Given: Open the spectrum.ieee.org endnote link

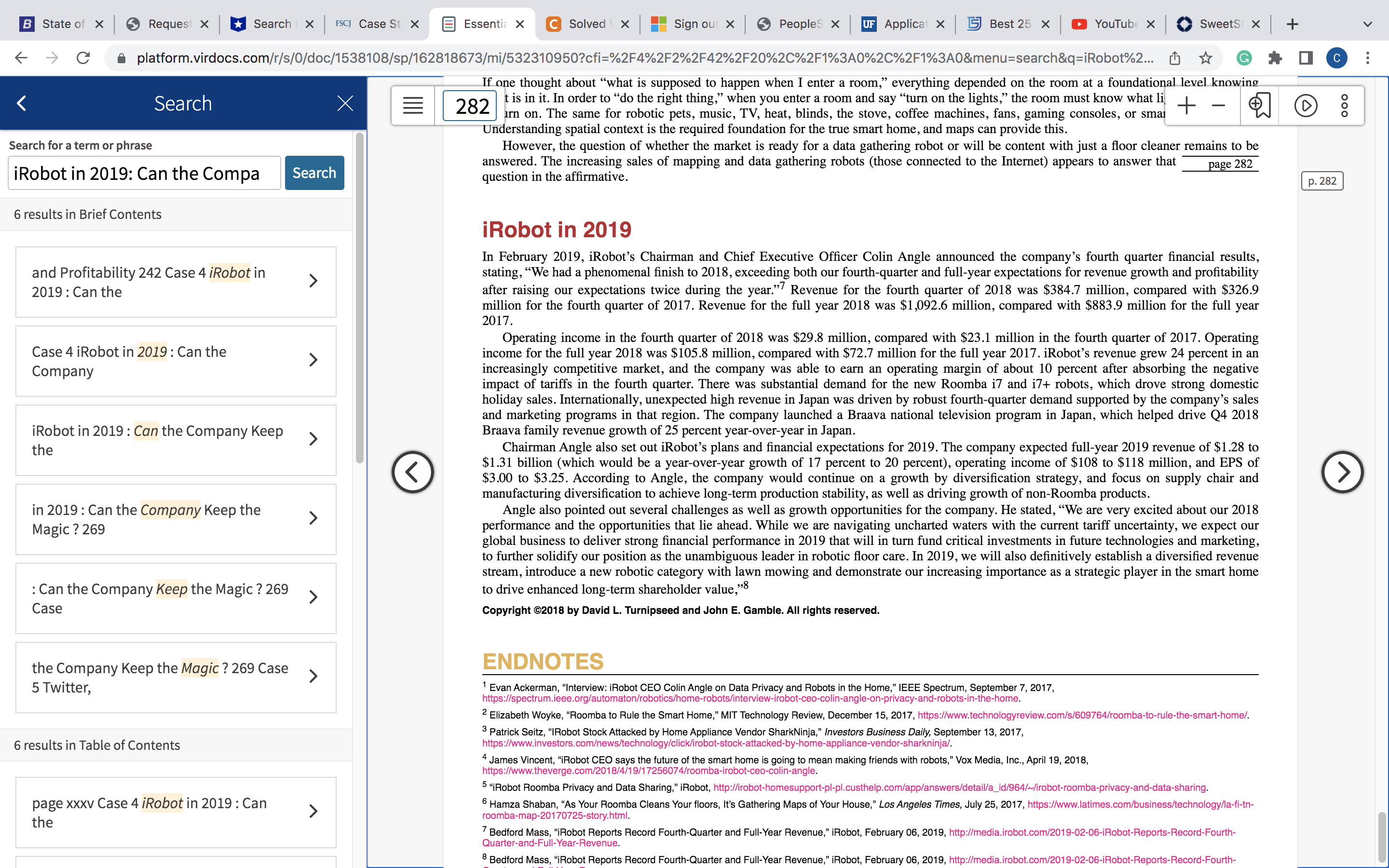Looking at the screenshot, I should [x=751, y=699].
